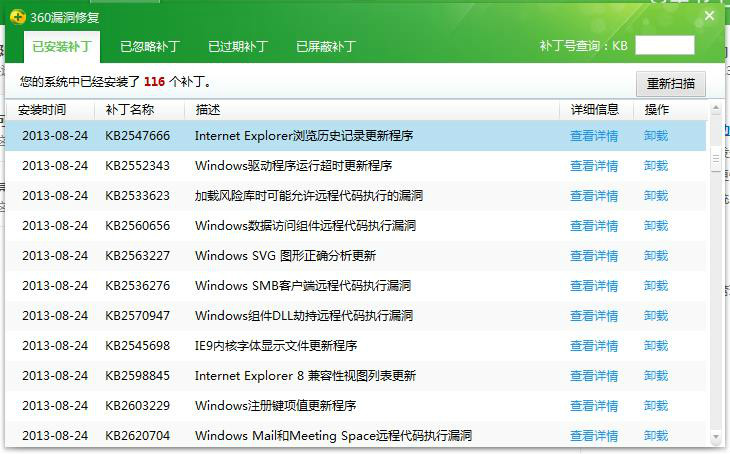Click description 'Windows SVG 图形正确分析更新'

click(x=285, y=256)
